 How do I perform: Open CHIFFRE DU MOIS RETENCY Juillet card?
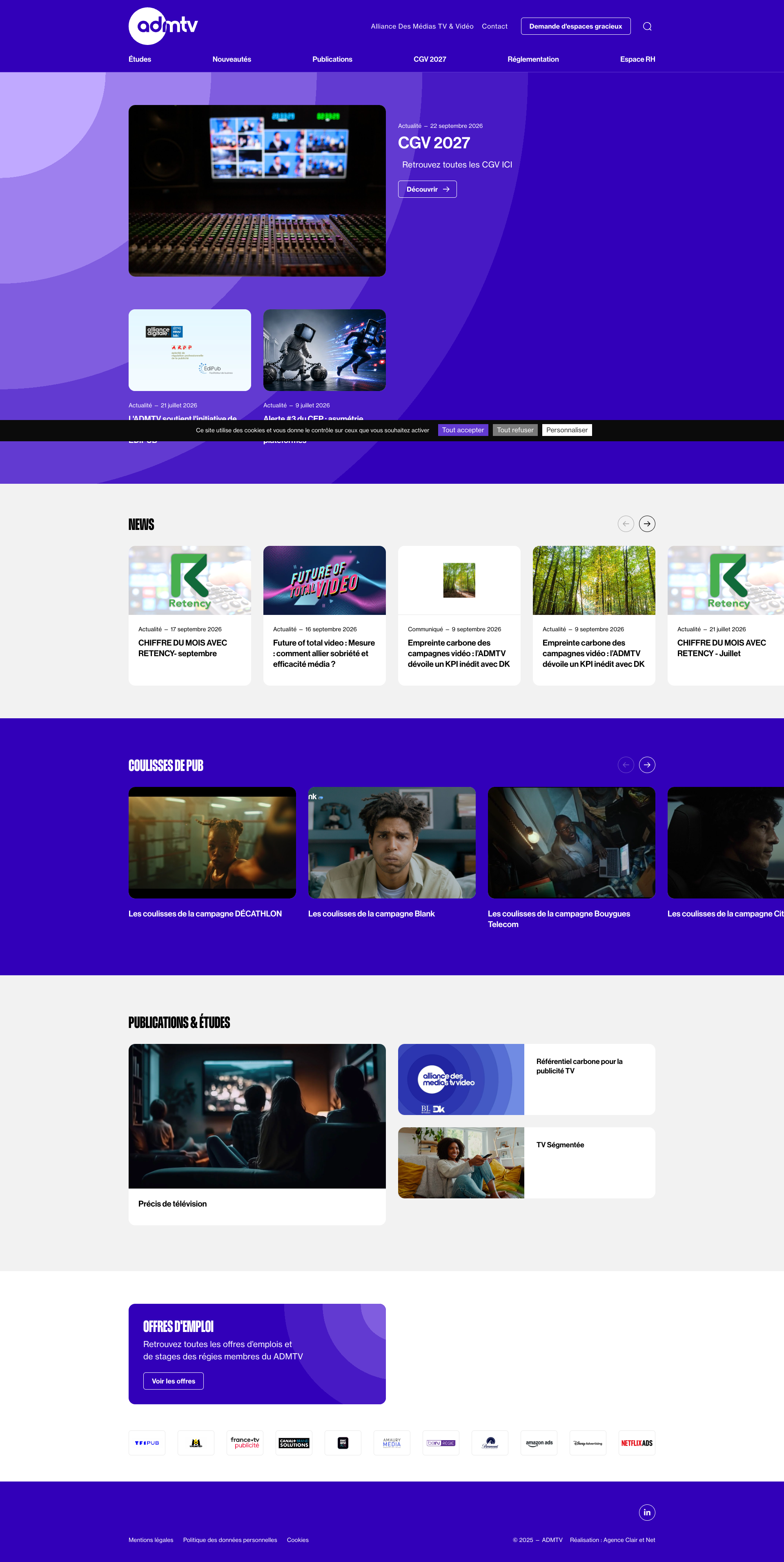tap(726, 615)
